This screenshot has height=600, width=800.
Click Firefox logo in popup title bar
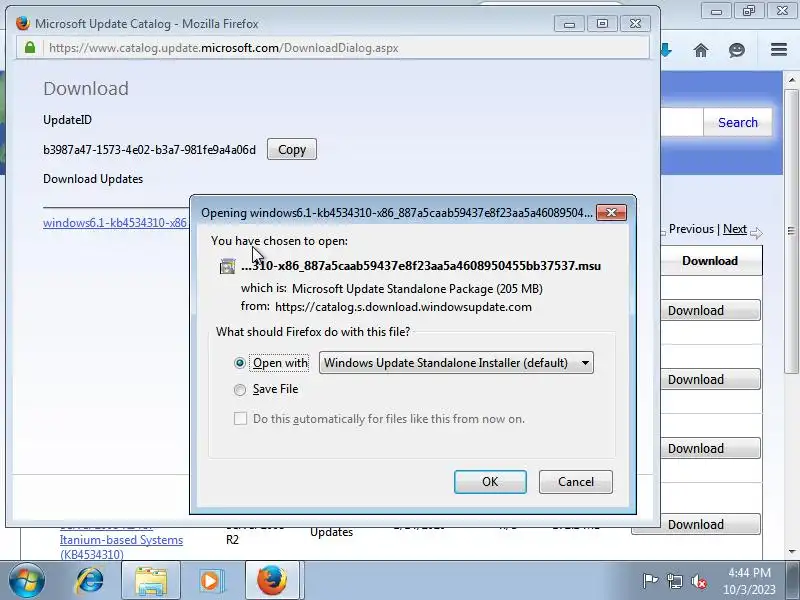tap(22, 23)
